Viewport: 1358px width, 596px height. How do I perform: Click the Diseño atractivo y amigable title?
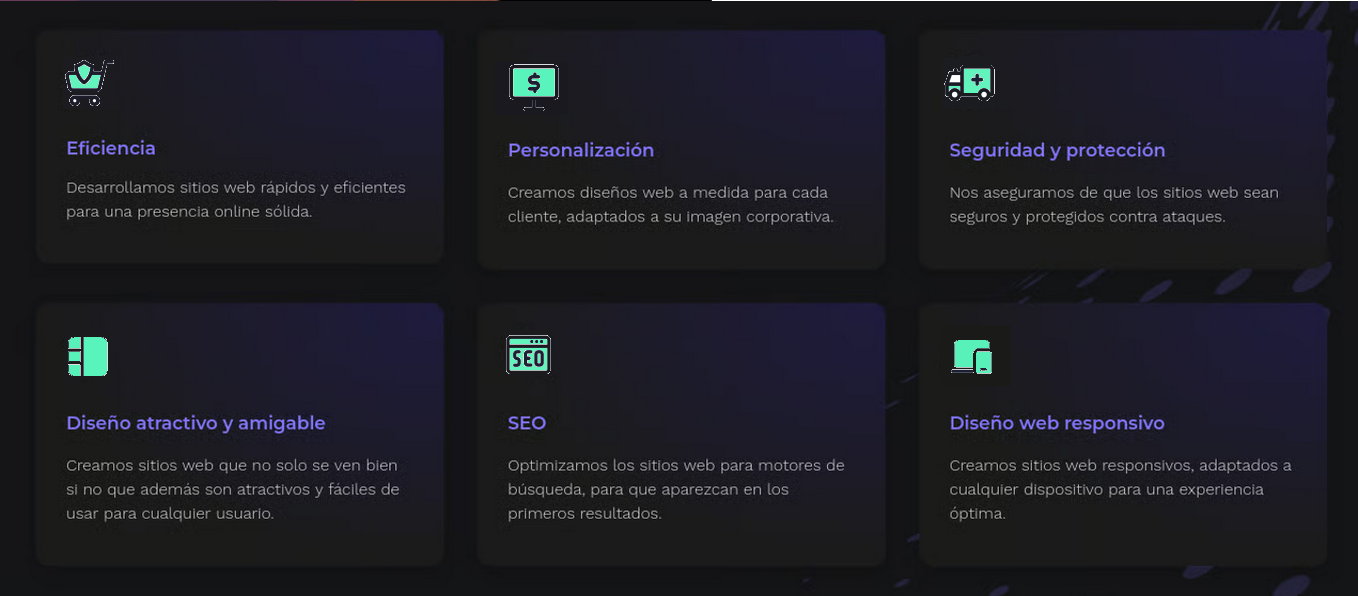click(x=196, y=423)
